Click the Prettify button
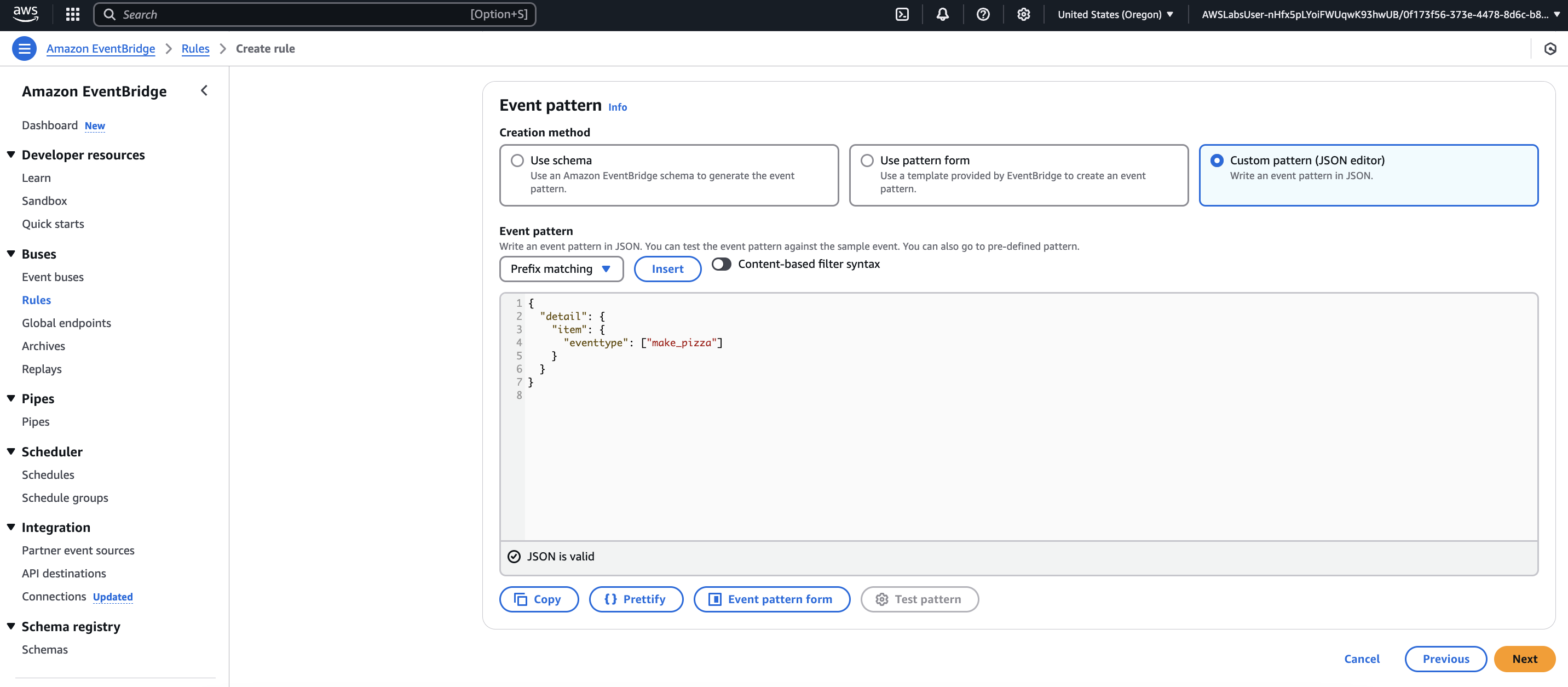This screenshot has height=687, width=1568. click(636, 599)
